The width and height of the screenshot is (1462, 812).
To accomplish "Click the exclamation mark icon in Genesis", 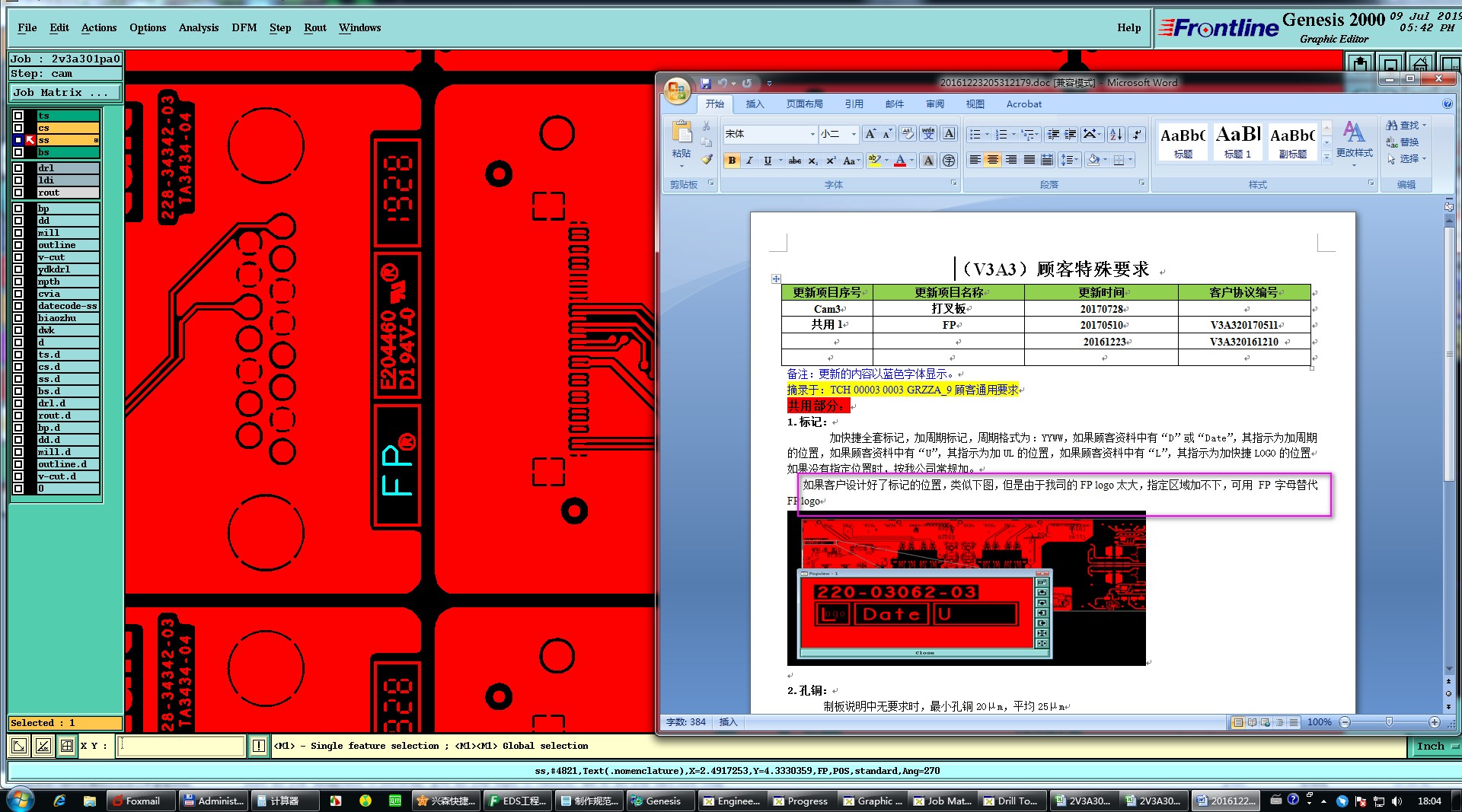I will (259, 746).
